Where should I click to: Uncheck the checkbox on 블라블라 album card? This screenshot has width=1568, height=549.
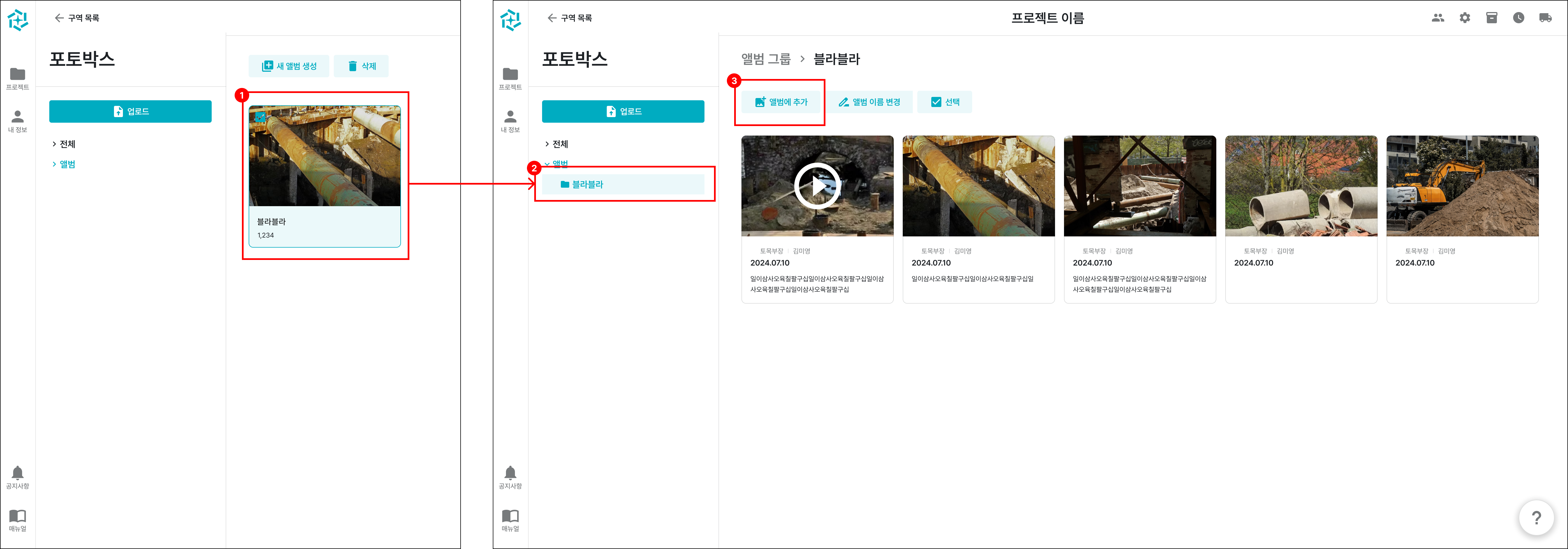click(x=260, y=116)
